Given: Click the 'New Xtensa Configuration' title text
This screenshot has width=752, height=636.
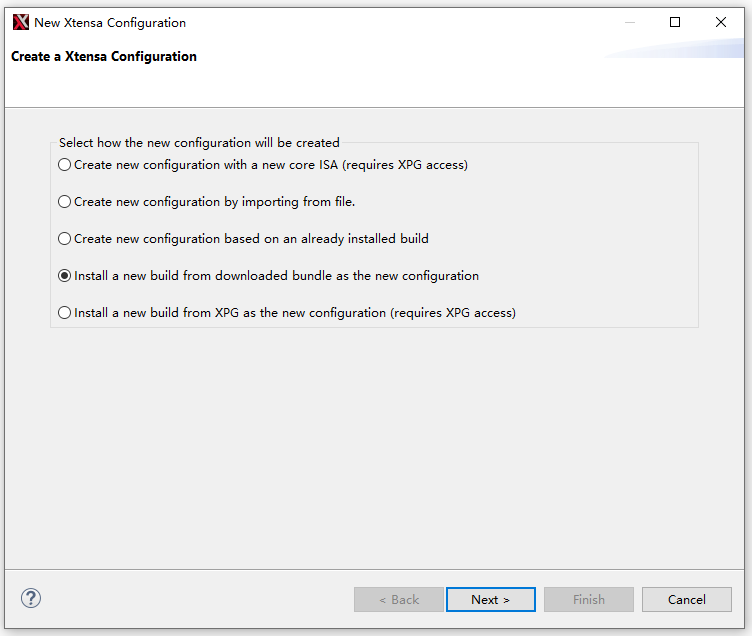Looking at the screenshot, I should [x=110, y=23].
